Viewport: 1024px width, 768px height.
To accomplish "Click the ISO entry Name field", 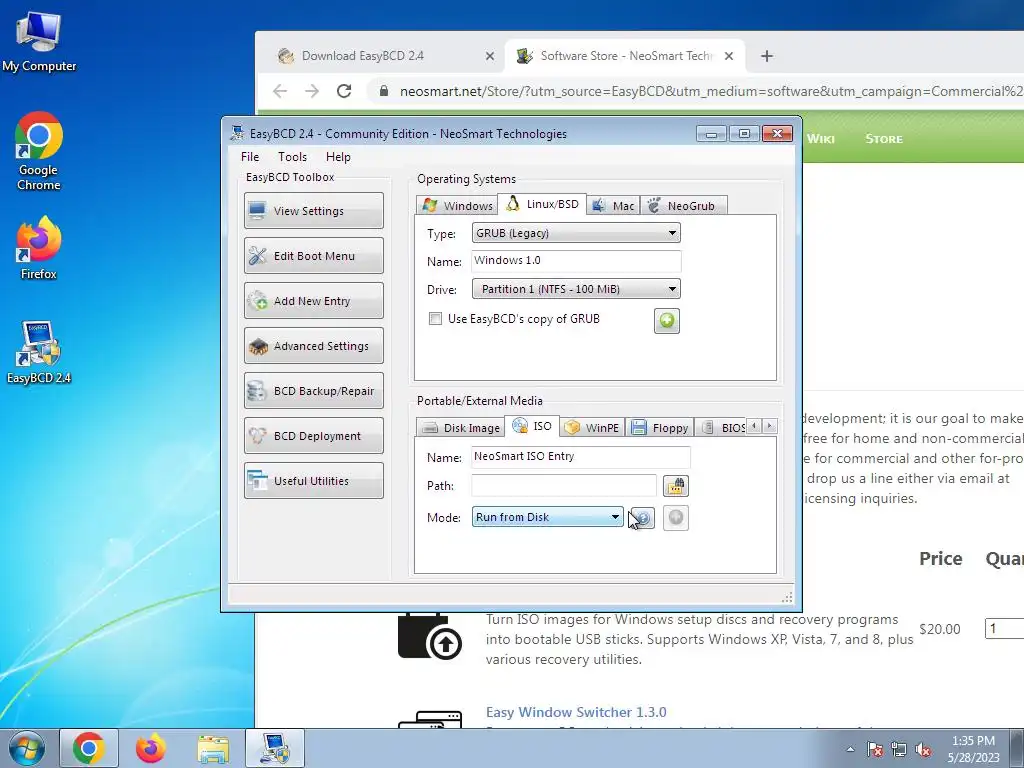I will (x=581, y=456).
